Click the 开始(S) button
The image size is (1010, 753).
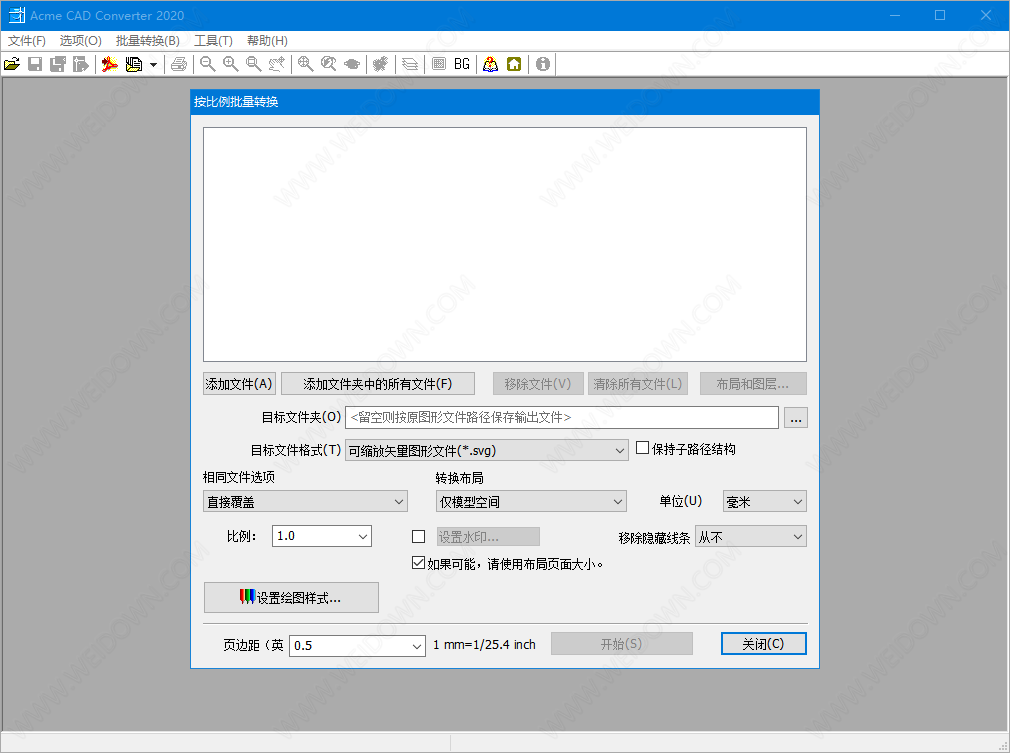click(622, 643)
